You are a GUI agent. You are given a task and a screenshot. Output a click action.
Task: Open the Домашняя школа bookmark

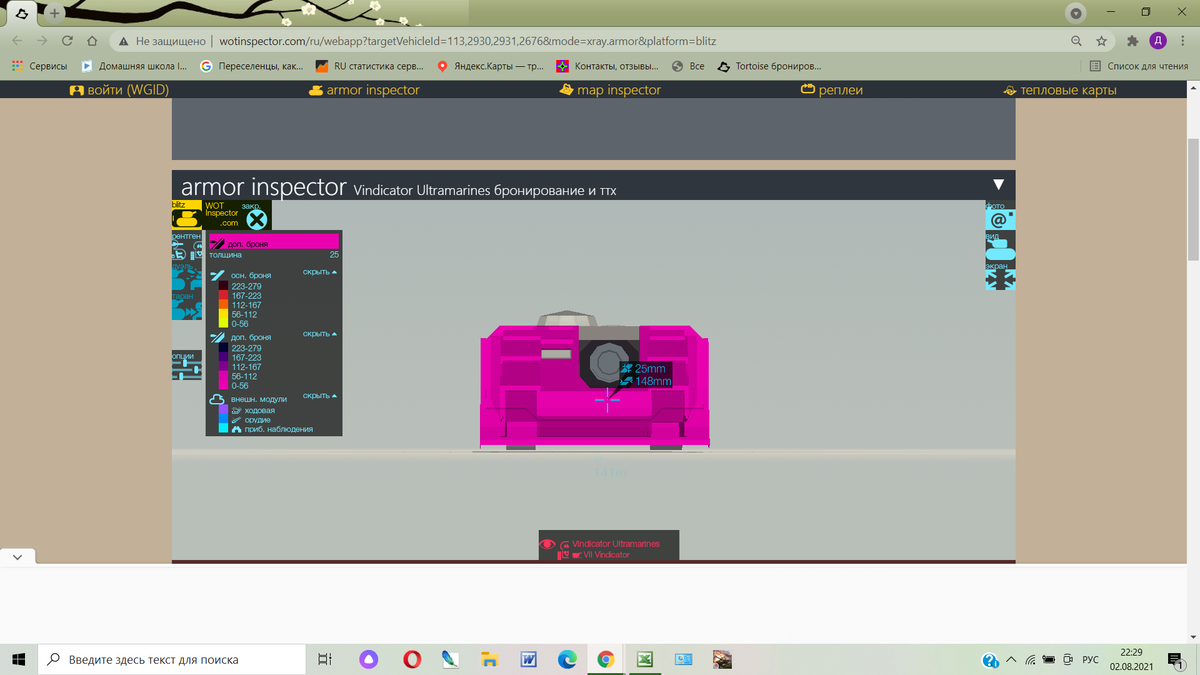134,66
